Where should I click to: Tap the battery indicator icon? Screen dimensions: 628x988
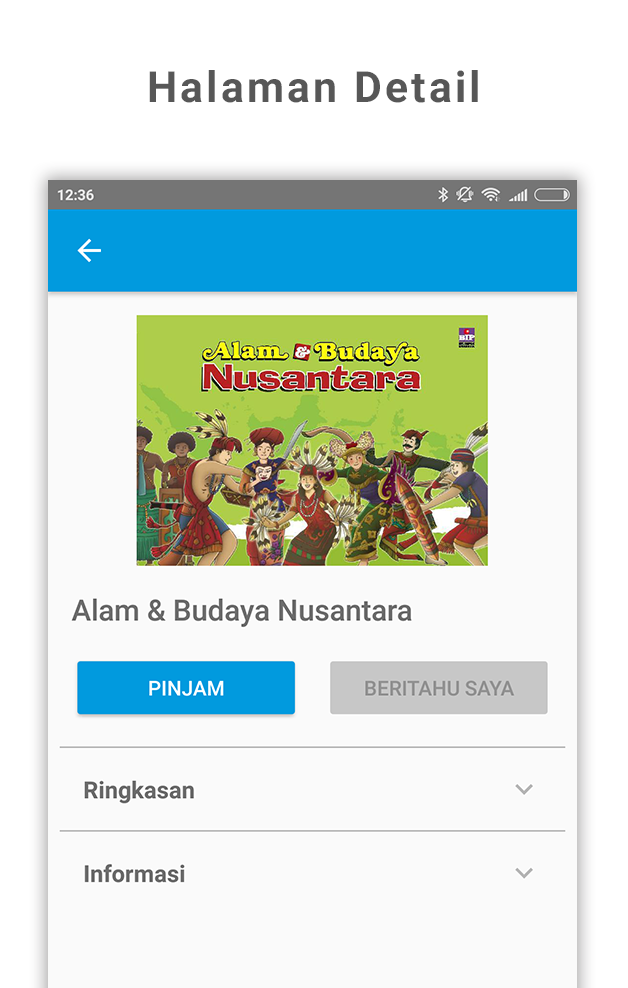[552, 195]
